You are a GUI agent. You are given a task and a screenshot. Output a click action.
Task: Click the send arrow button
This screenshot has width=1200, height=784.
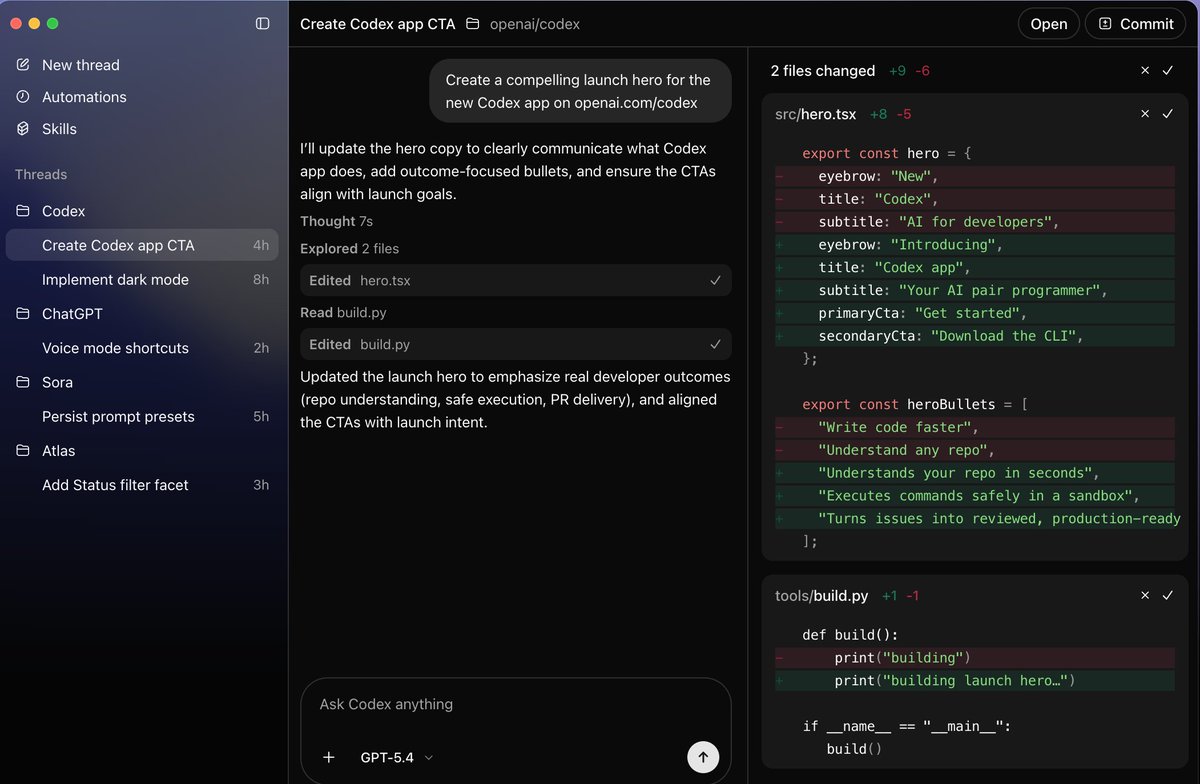(703, 757)
